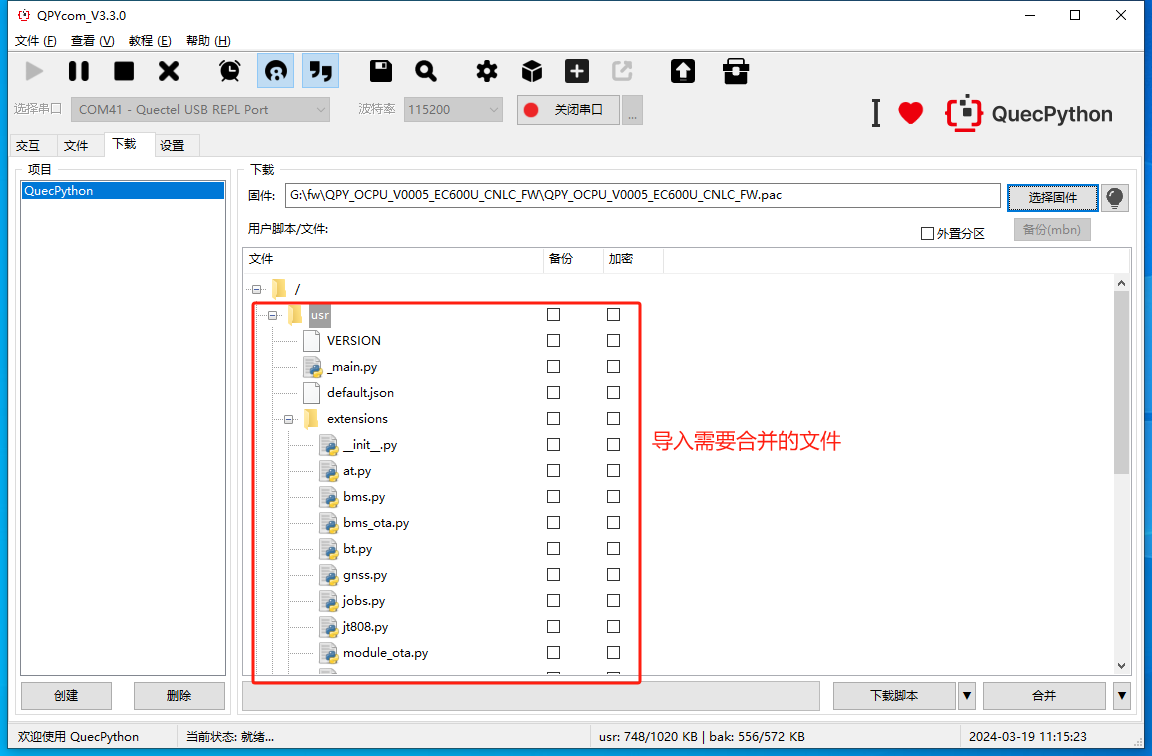The width and height of the screenshot is (1152, 756).
Task: Click the 3D cube package icon
Action: point(532,71)
